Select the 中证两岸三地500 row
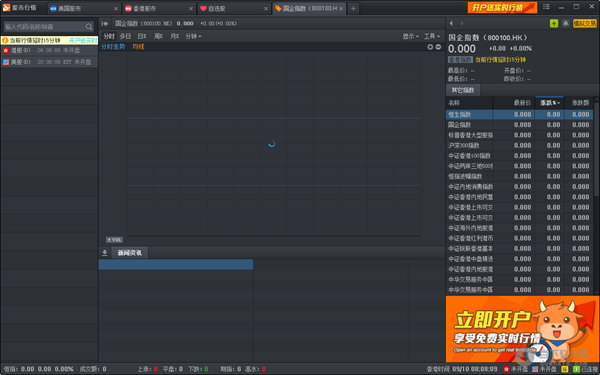Image resolution: width=600 pixels, height=375 pixels. (x=519, y=166)
